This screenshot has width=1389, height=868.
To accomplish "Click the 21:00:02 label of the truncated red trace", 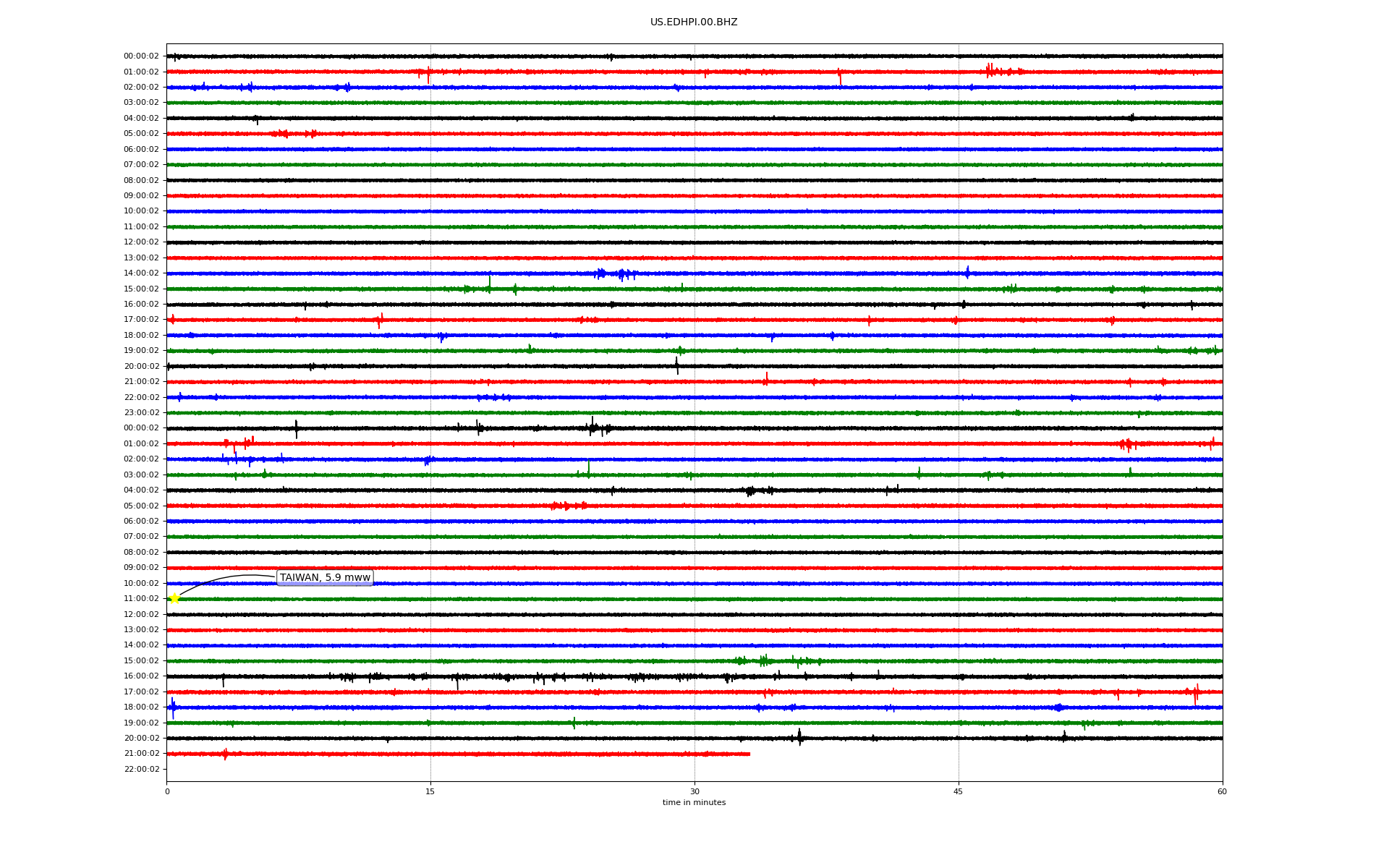I will [x=141, y=753].
